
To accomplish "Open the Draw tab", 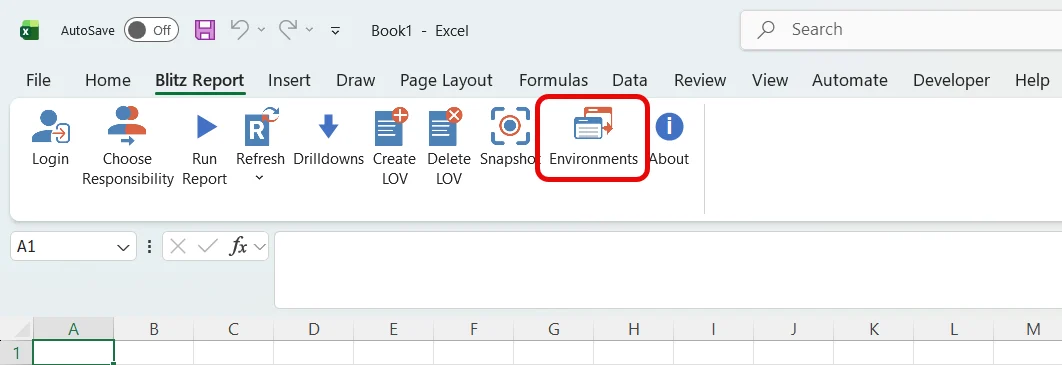I will click(x=356, y=80).
